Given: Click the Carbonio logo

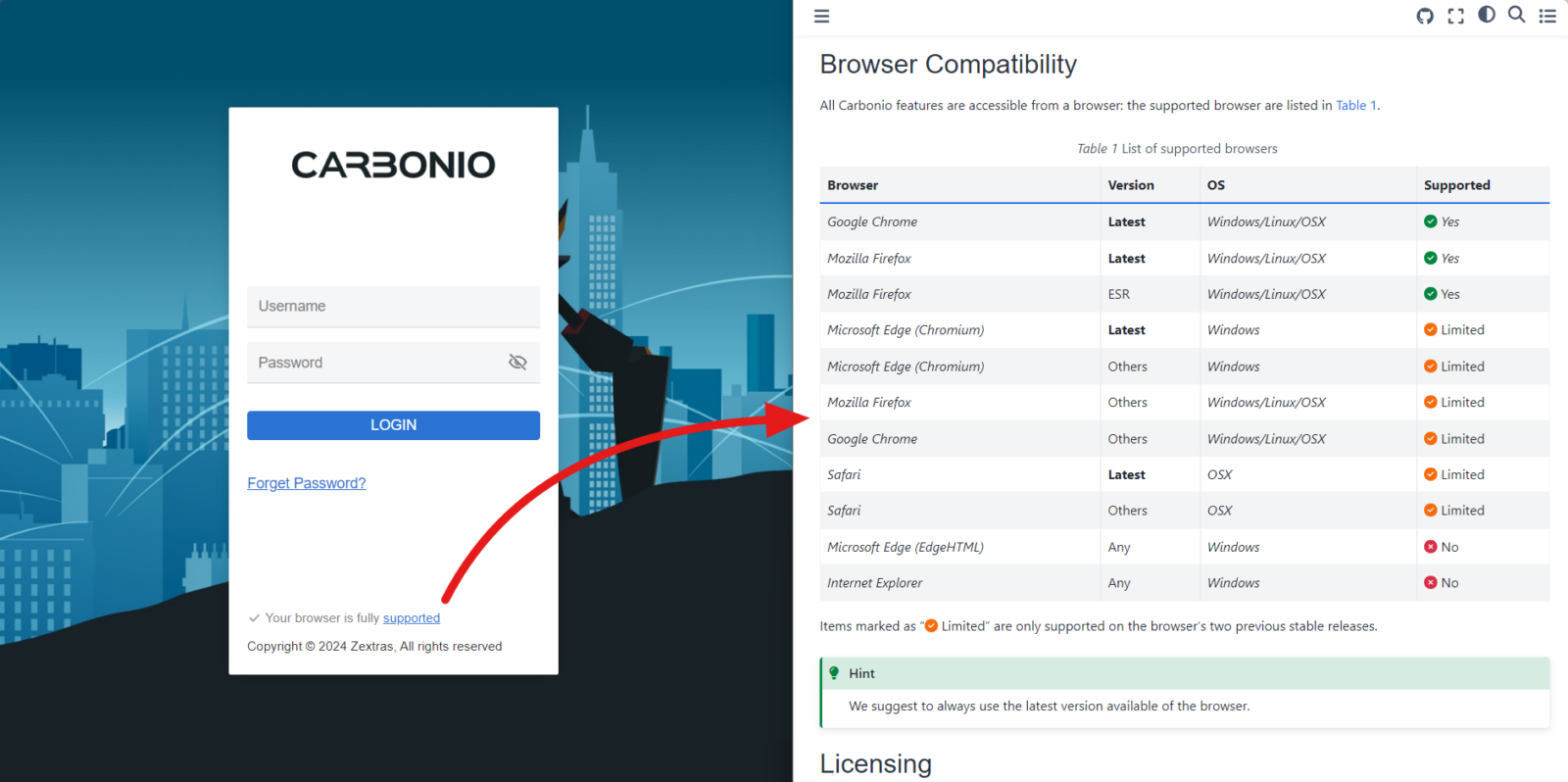Looking at the screenshot, I should pos(393,165).
